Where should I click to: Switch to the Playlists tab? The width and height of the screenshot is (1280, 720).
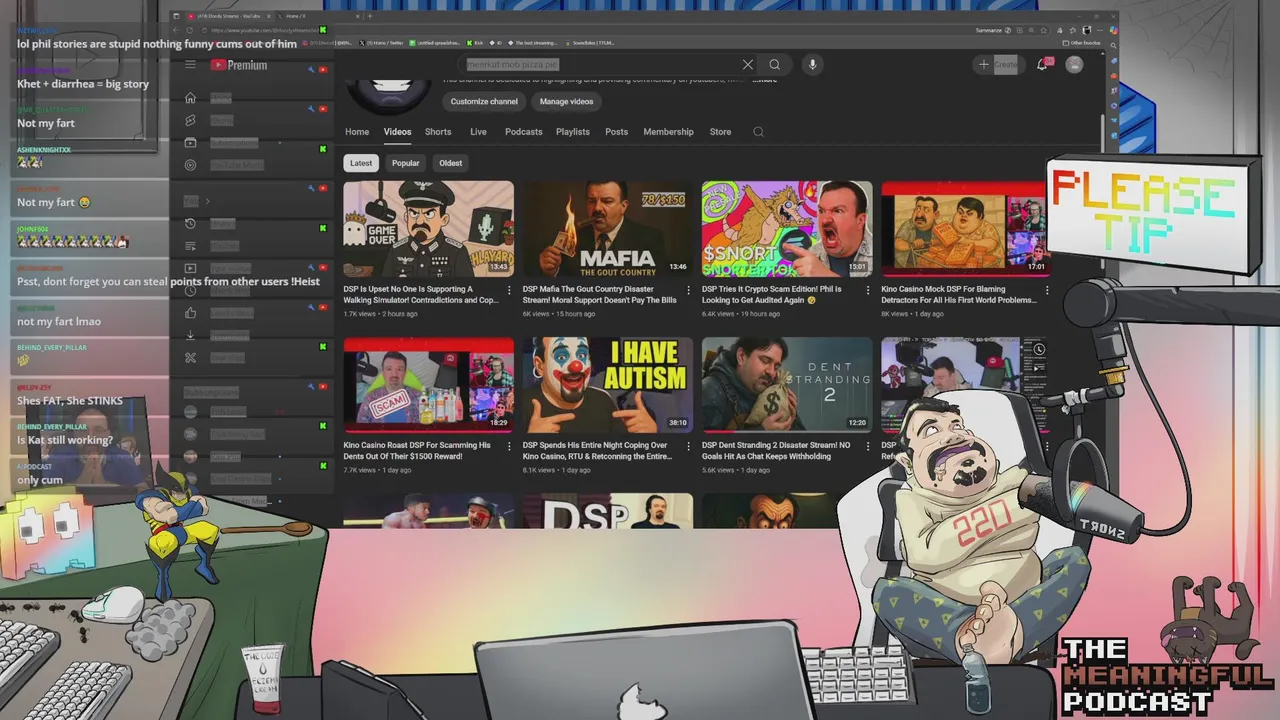tap(573, 132)
